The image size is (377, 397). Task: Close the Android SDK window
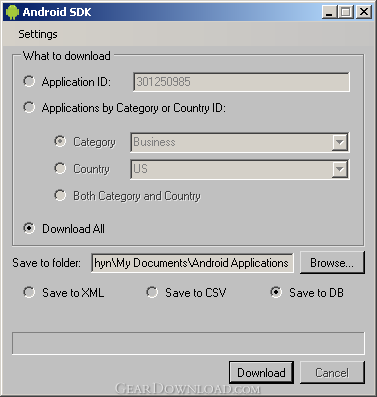pyautogui.click(x=364, y=12)
